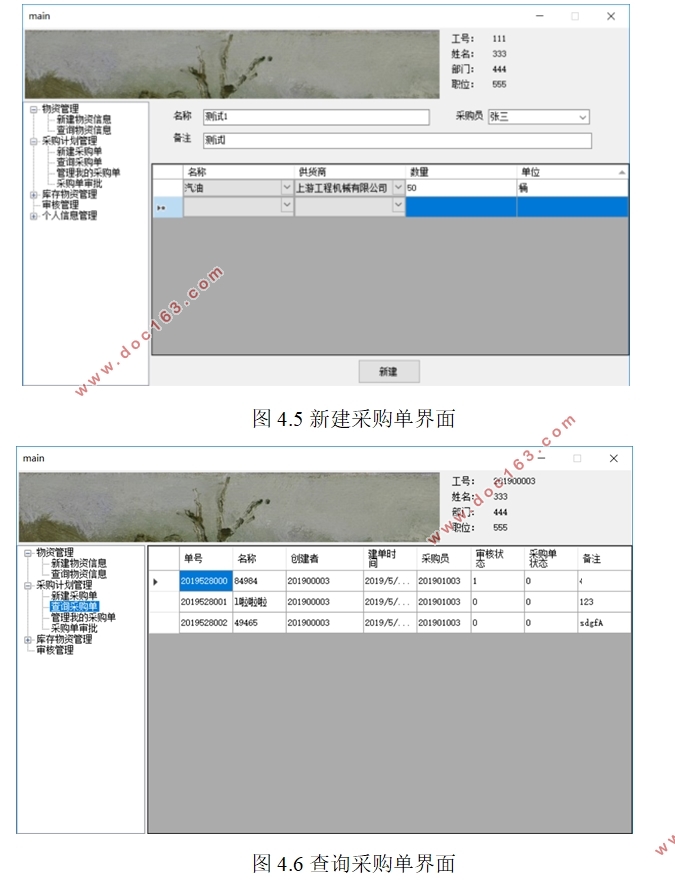Image resolution: width=675 pixels, height=883 pixels.
Task: Click the row header of order 2019528002
Action: (x=164, y=623)
